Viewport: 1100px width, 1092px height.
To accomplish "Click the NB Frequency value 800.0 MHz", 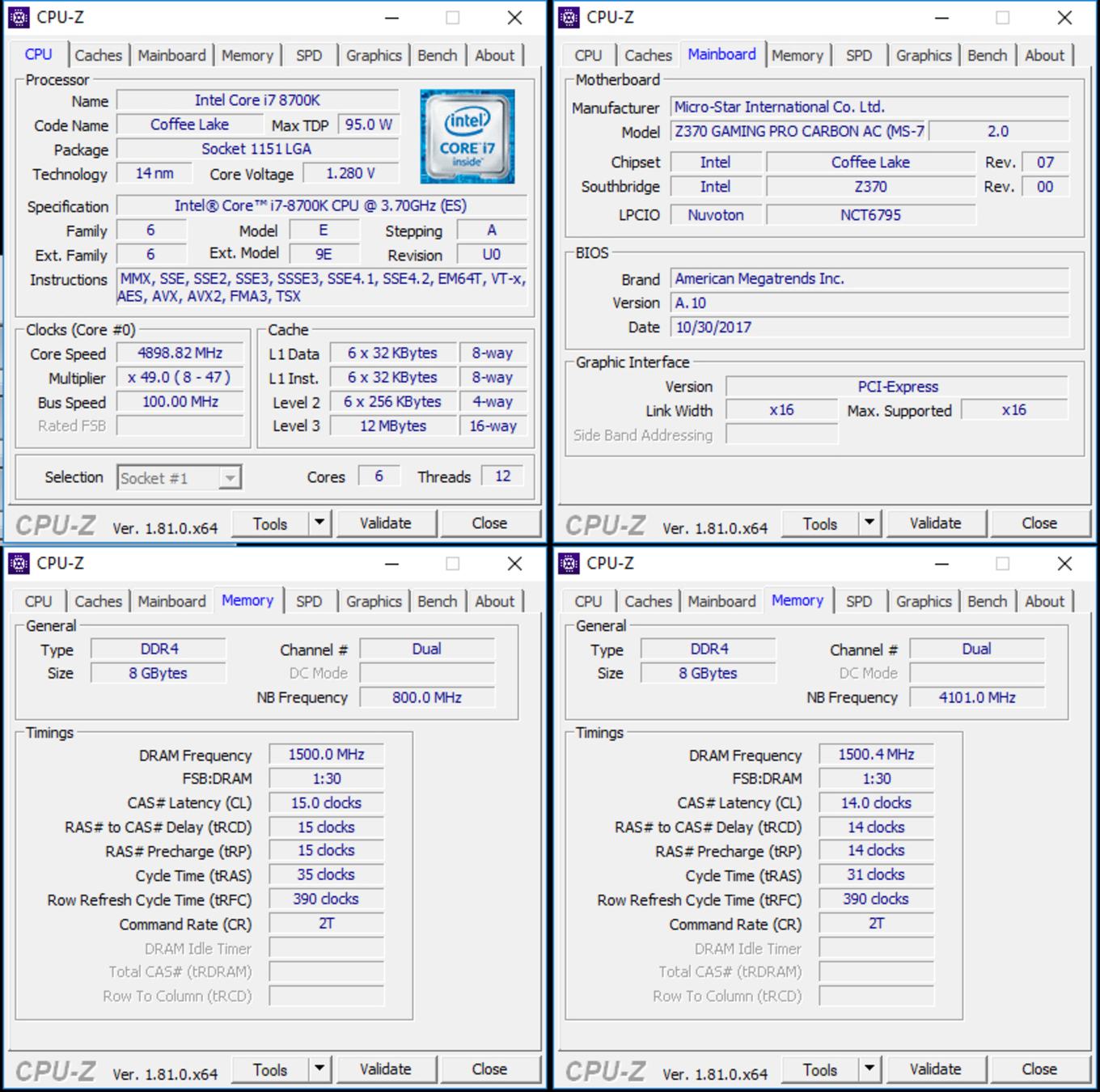I will 427,697.
